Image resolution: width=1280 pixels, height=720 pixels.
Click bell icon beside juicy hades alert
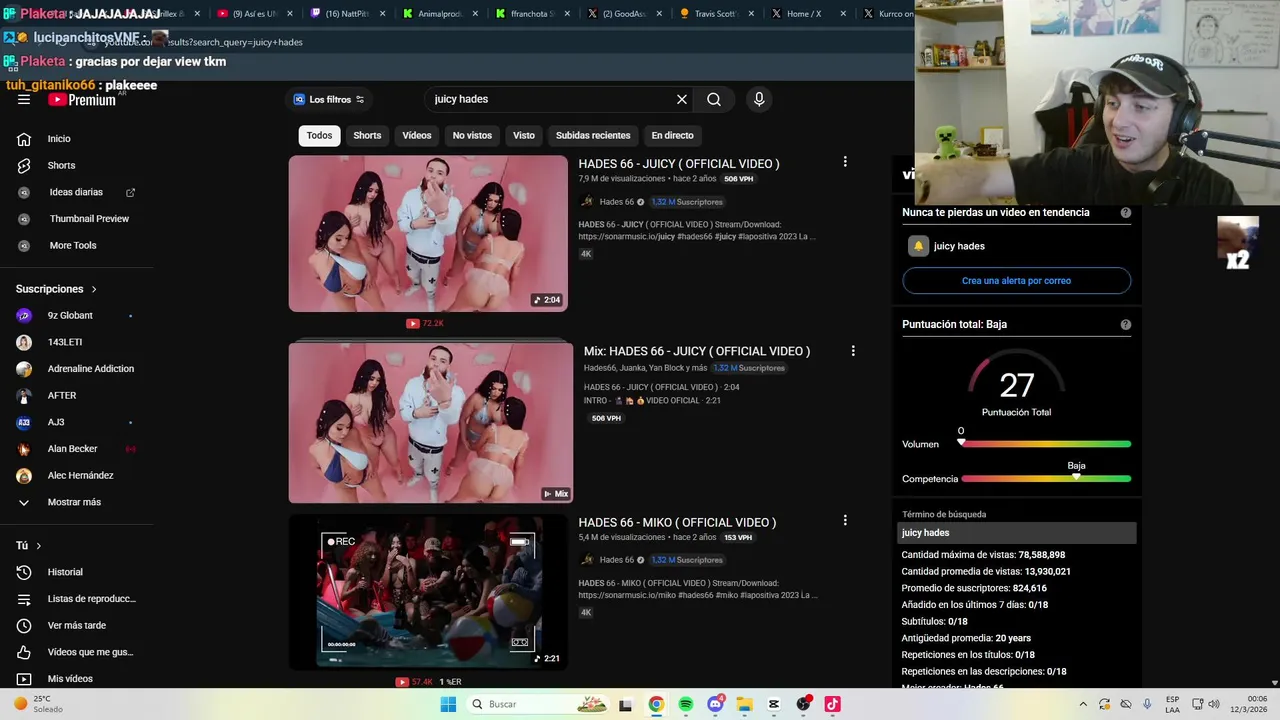(918, 246)
